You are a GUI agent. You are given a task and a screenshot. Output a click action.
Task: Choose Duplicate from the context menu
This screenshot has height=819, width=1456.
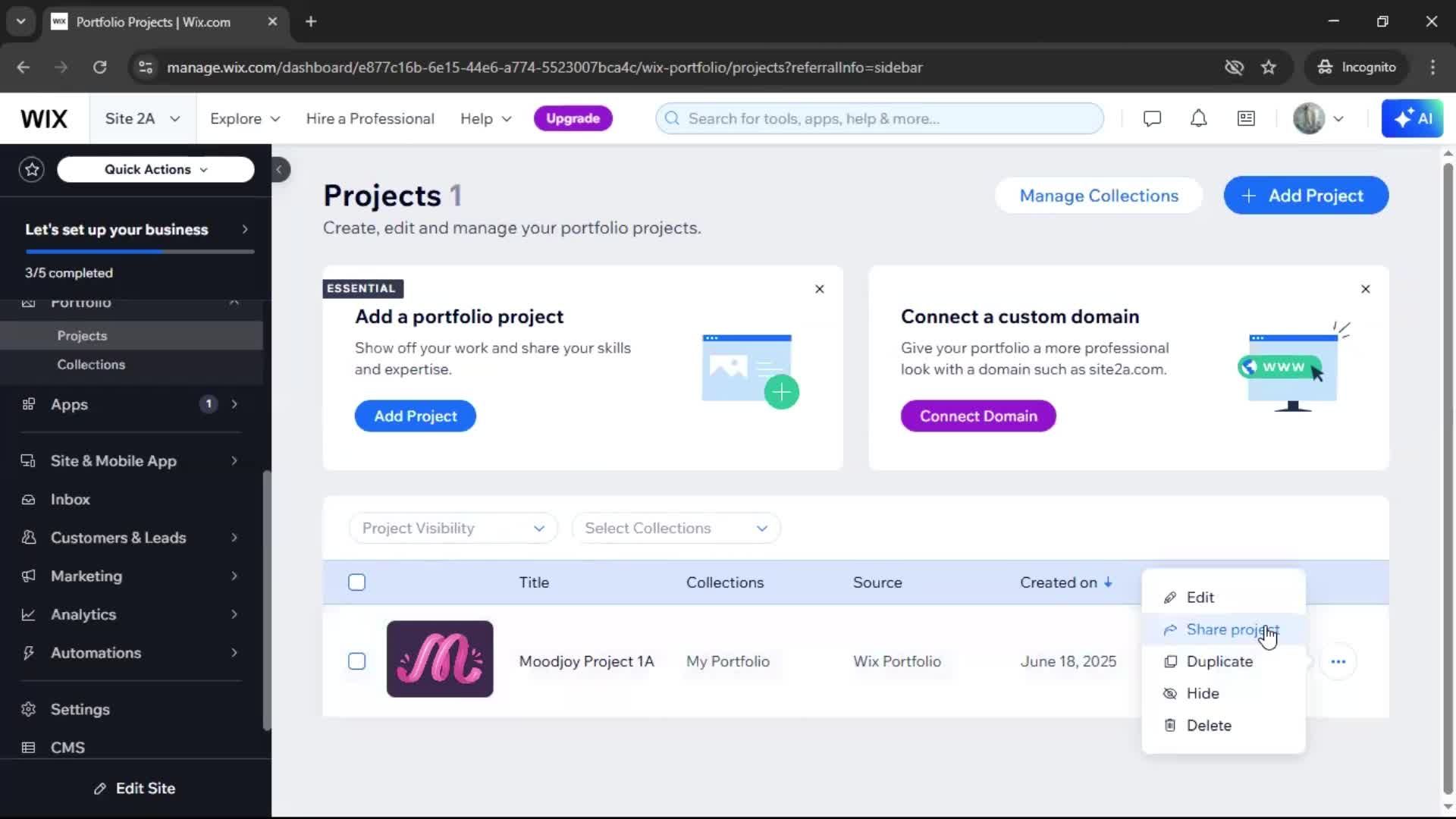(x=1223, y=661)
